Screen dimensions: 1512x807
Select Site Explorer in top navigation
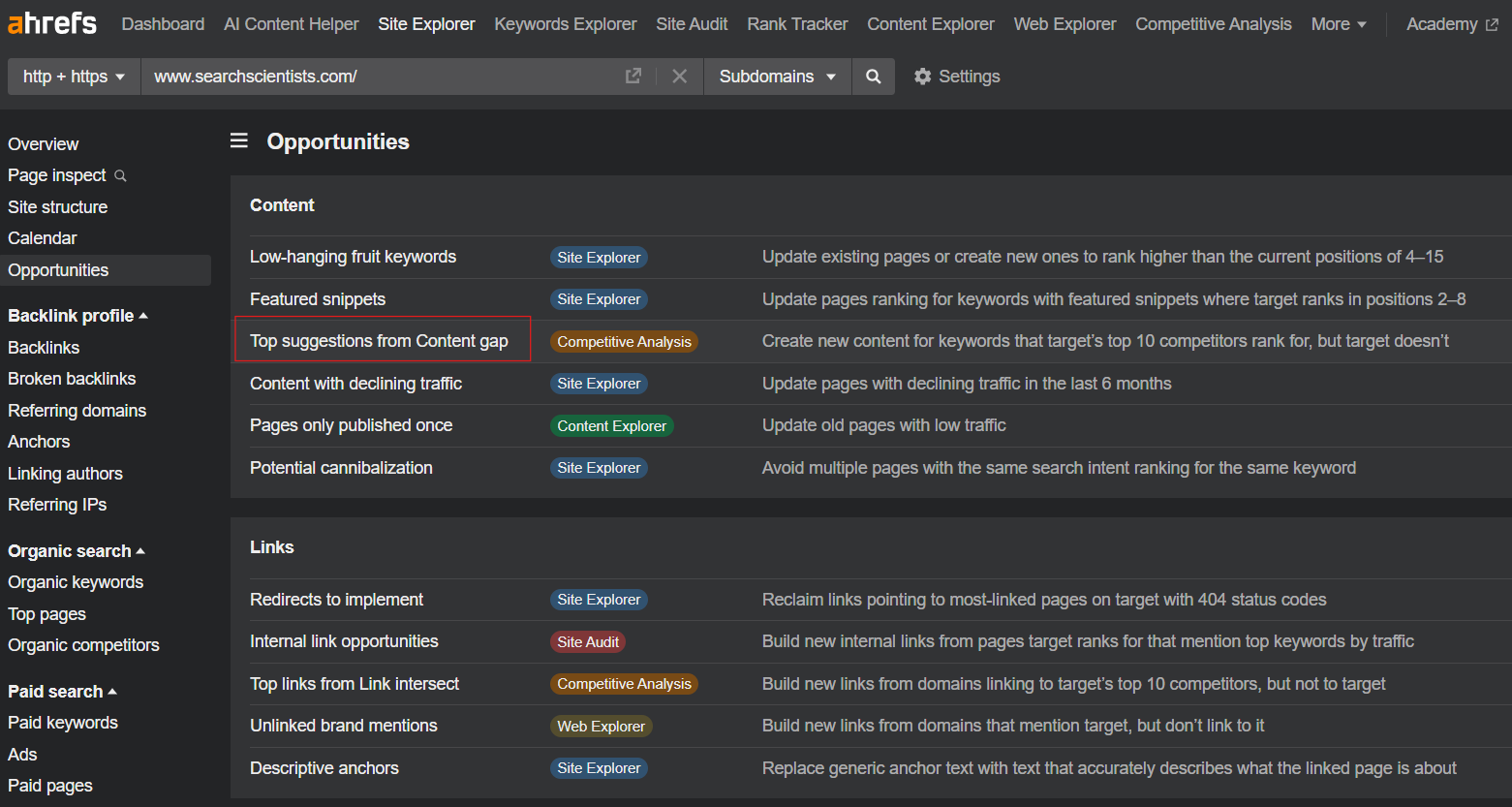pyautogui.click(x=427, y=24)
